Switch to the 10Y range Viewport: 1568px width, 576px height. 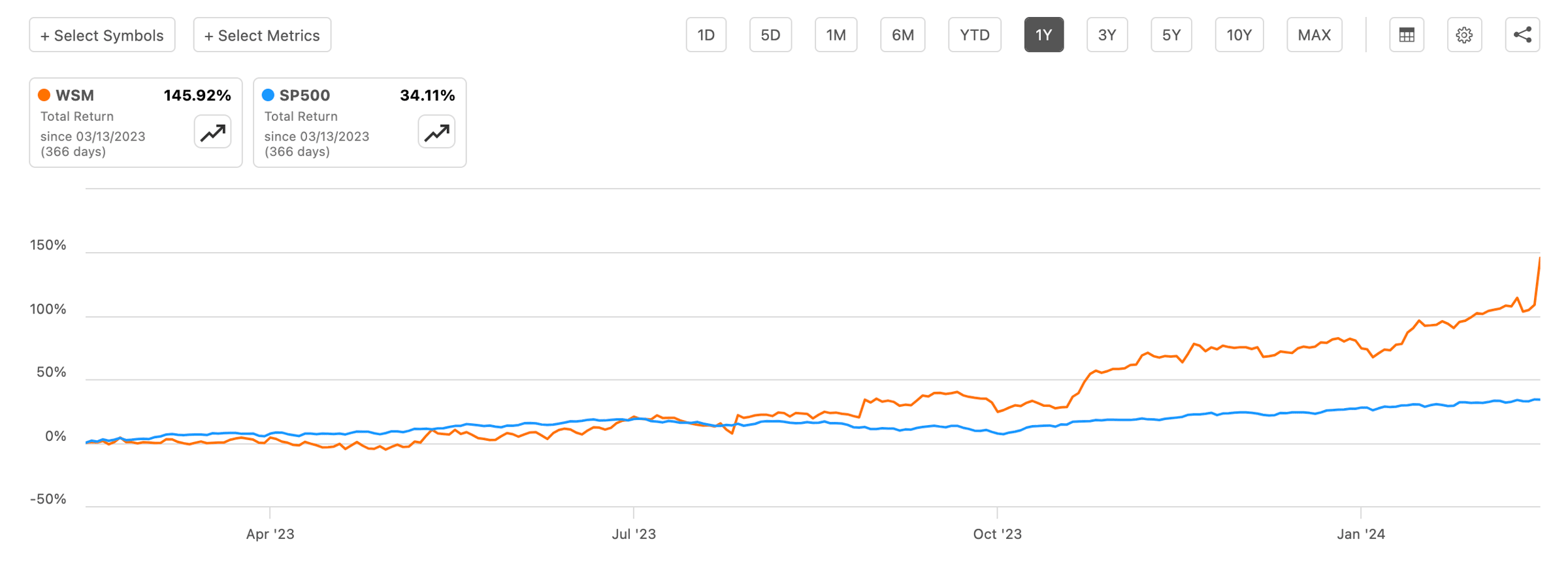(x=1239, y=35)
